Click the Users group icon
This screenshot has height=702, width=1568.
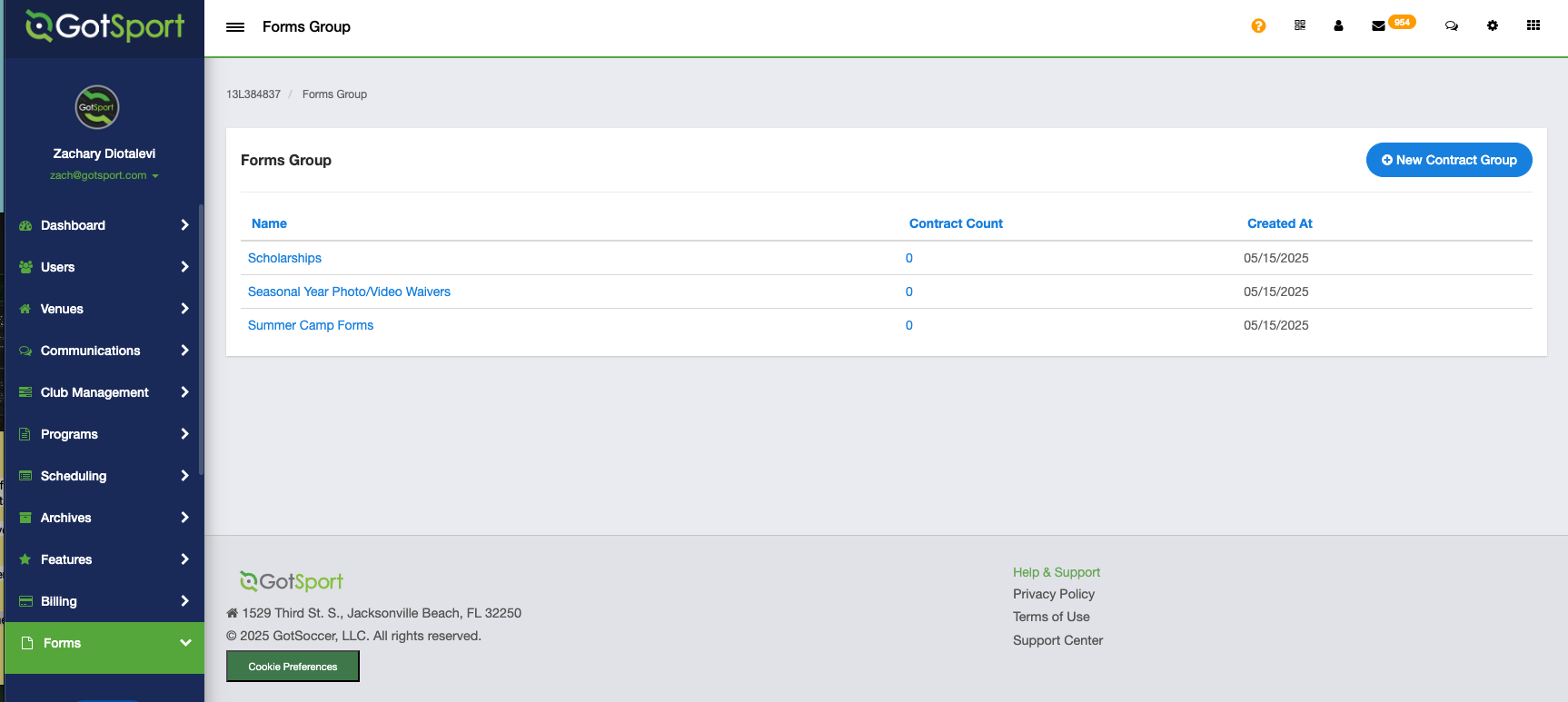pos(25,267)
